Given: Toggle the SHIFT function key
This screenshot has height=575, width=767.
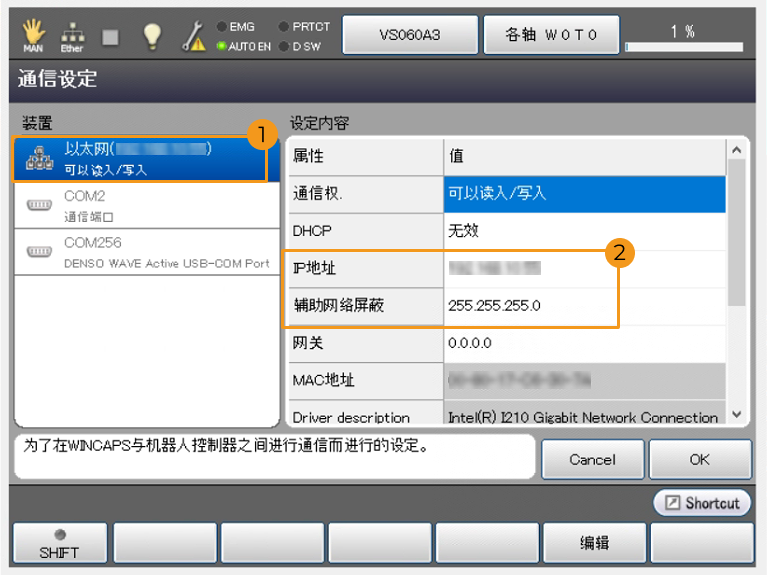Looking at the screenshot, I should pyautogui.click(x=60, y=543).
